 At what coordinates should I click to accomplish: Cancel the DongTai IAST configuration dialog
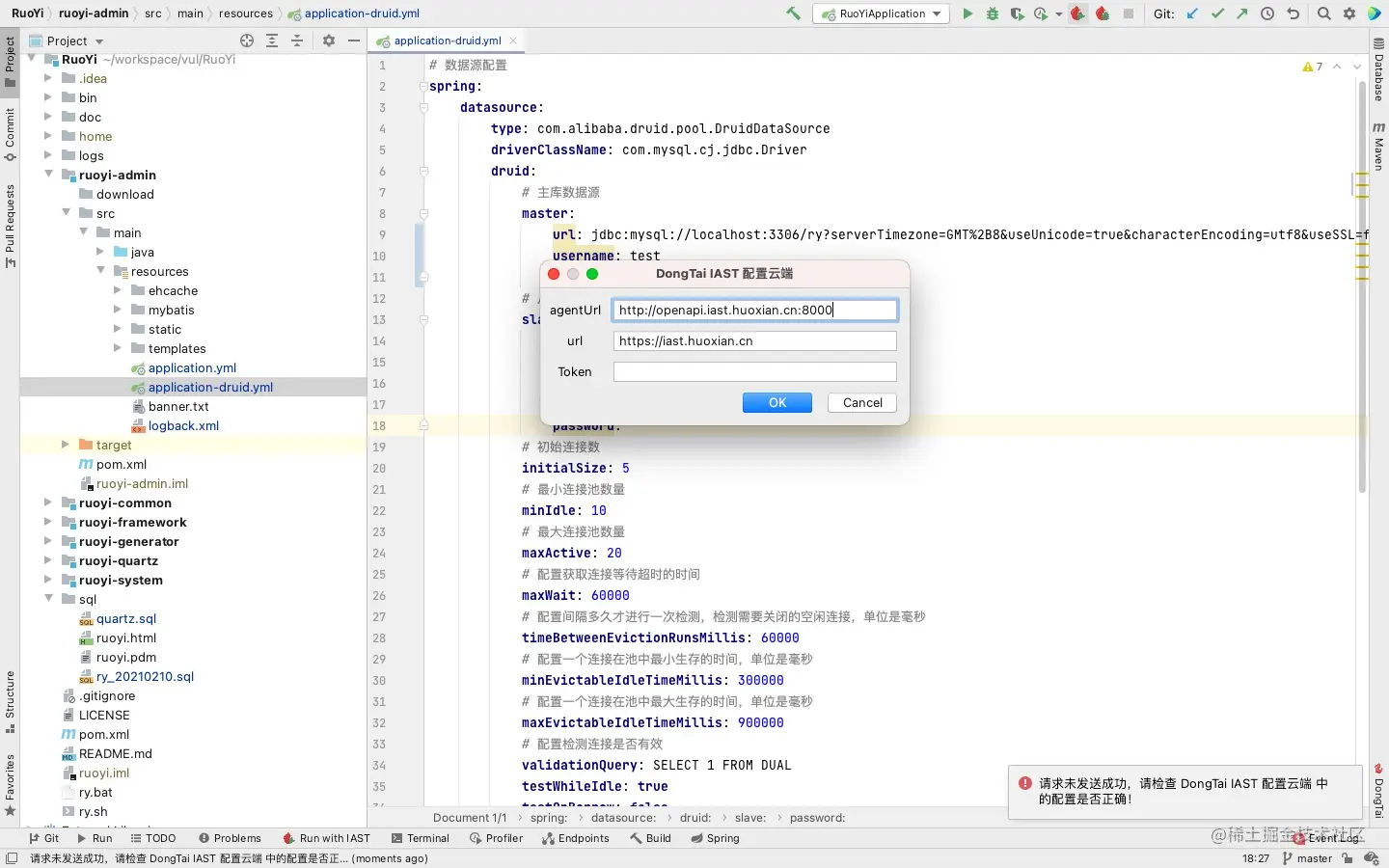pos(860,402)
